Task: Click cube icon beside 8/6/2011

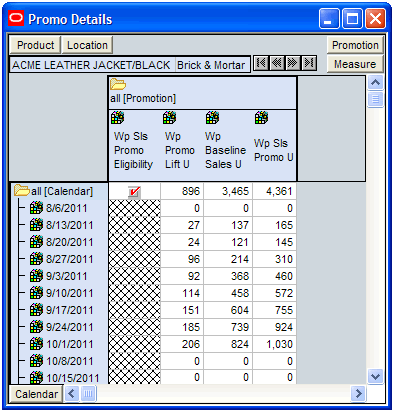Action: pos(36,208)
